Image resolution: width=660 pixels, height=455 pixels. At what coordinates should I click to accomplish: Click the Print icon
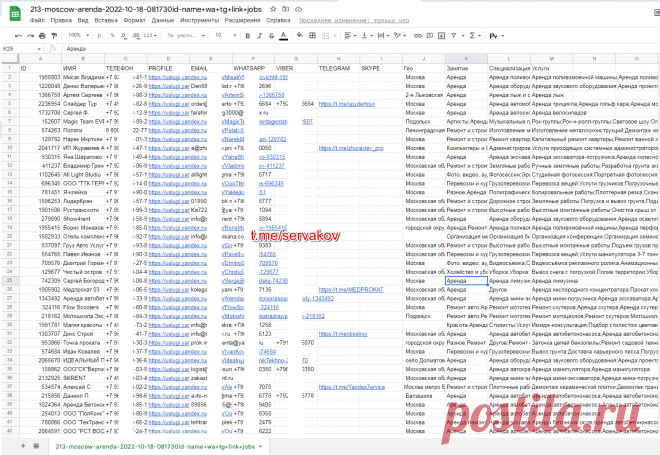pyautogui.click(x=42, y=36)
